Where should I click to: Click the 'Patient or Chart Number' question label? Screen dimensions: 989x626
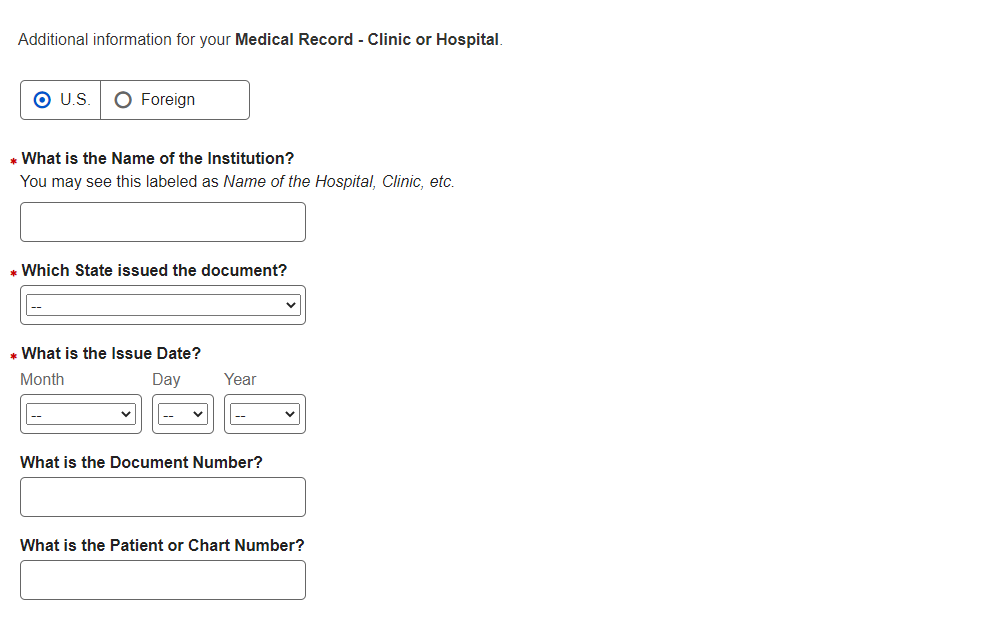[162, 545]
